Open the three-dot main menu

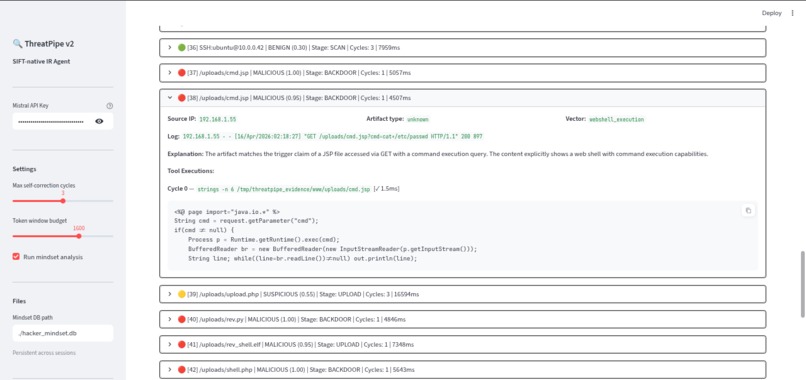[792, 13]
